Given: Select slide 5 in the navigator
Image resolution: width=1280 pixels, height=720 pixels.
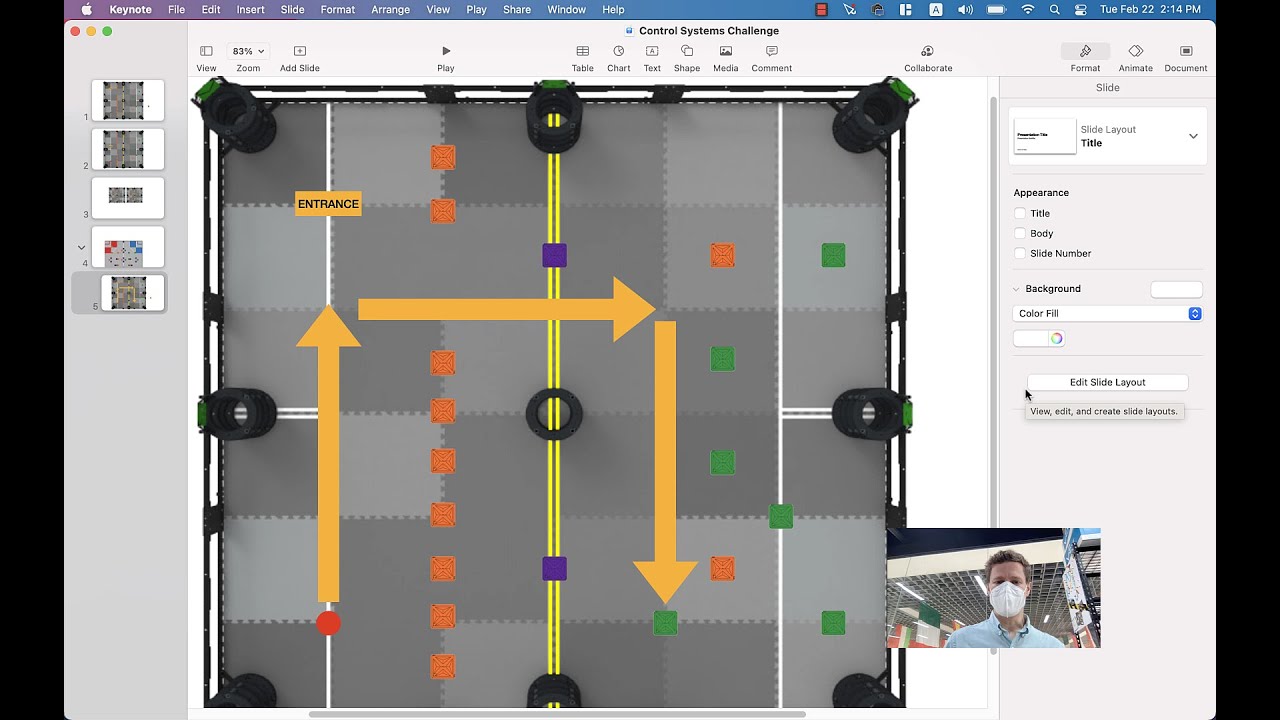Looking at the screenshot, I should click(132, 293).
